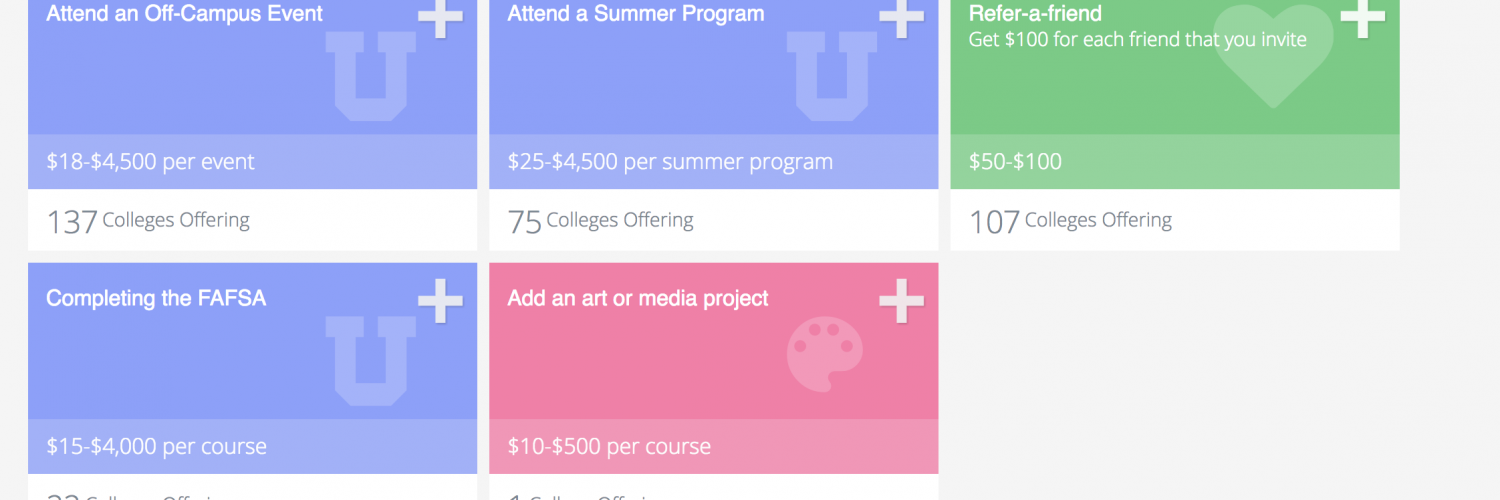Click plus icon on Attend an Off-Campus Event
This screenshot has height=500, width=1500.
[x=440, y=17]
